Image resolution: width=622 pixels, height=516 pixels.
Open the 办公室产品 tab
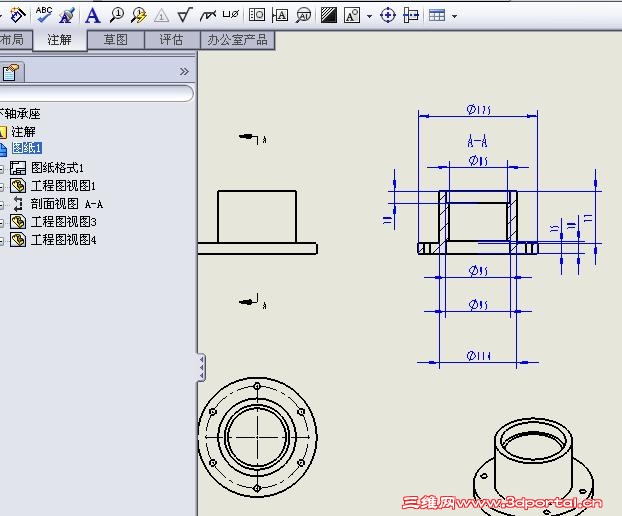pos(237,40)
